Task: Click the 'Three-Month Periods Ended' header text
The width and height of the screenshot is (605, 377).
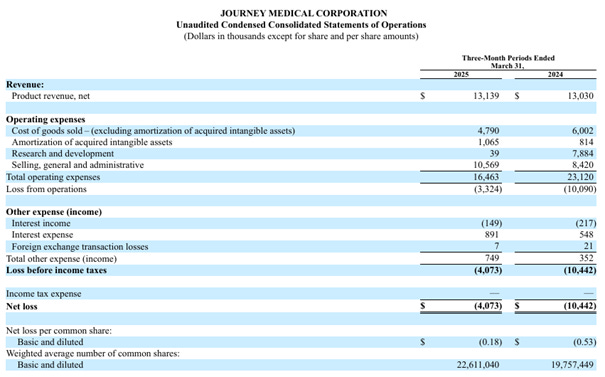Action: [508, 58]
